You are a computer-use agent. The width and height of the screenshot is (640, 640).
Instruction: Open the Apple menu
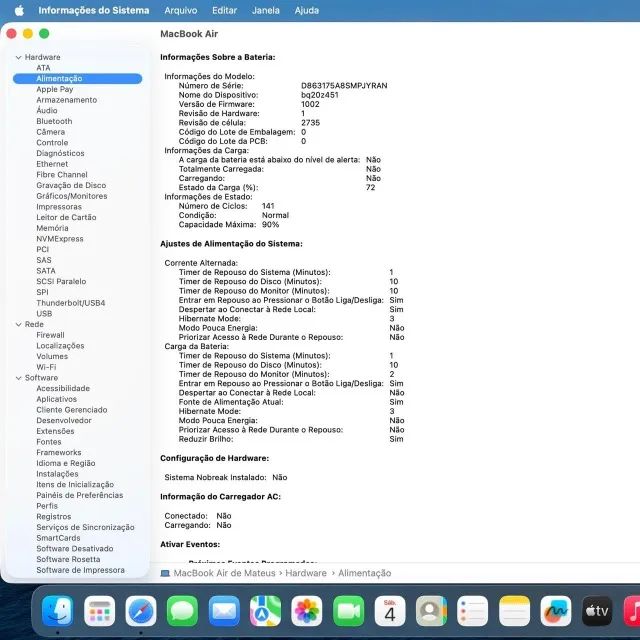[x=19, y=10]
